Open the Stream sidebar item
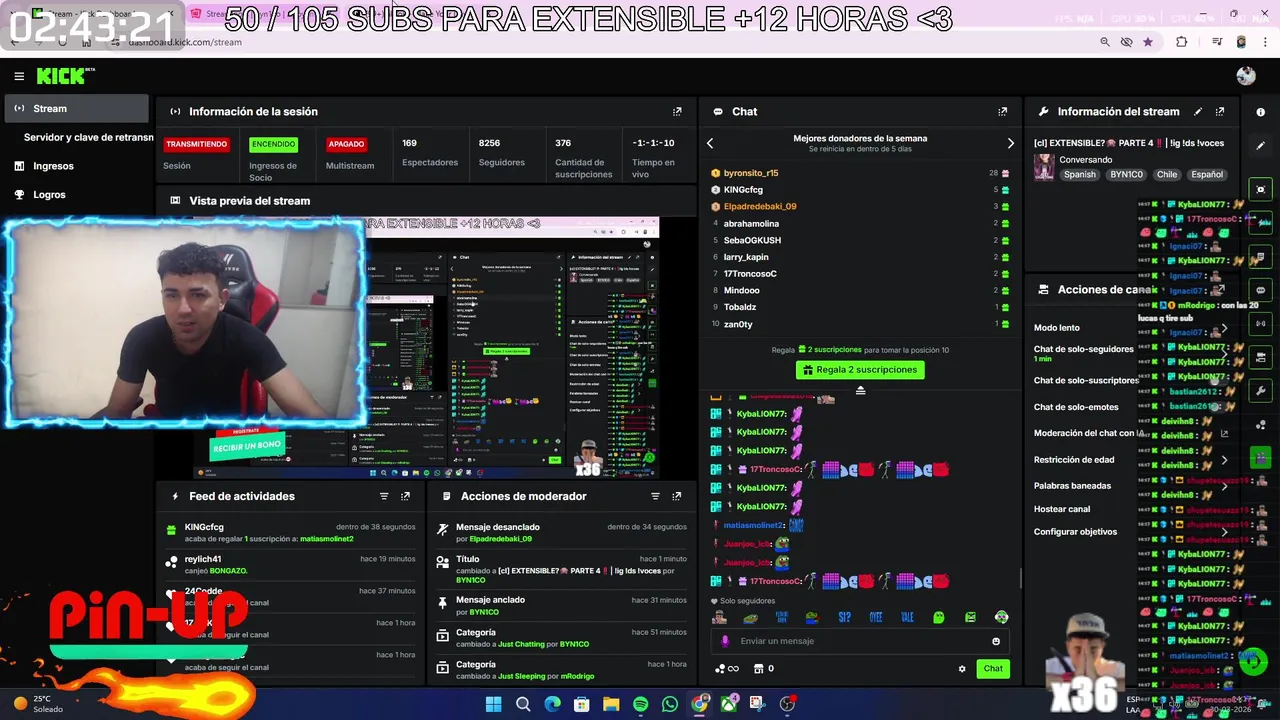 77,108
